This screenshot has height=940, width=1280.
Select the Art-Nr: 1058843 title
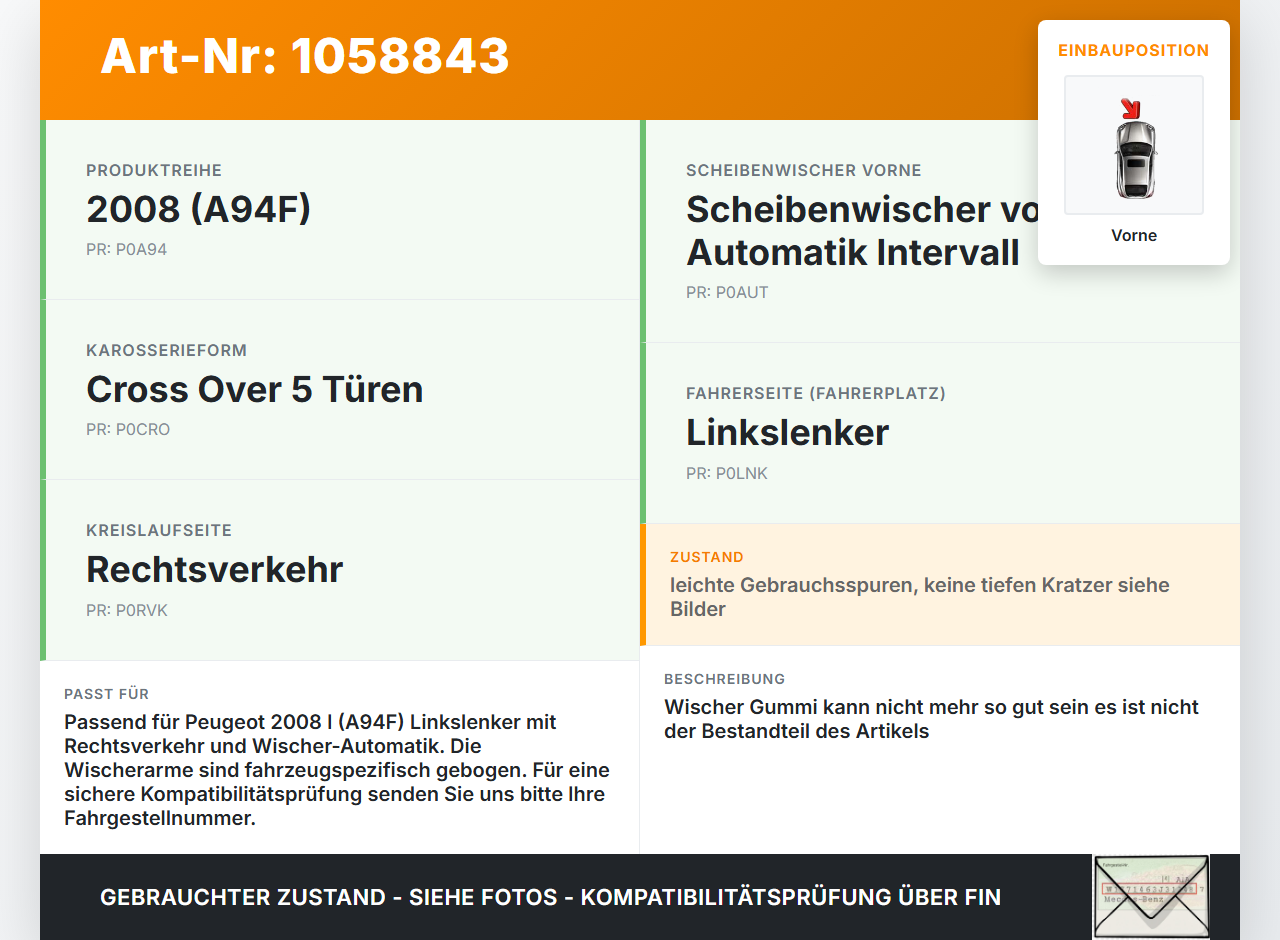click(x=305, y=56)
